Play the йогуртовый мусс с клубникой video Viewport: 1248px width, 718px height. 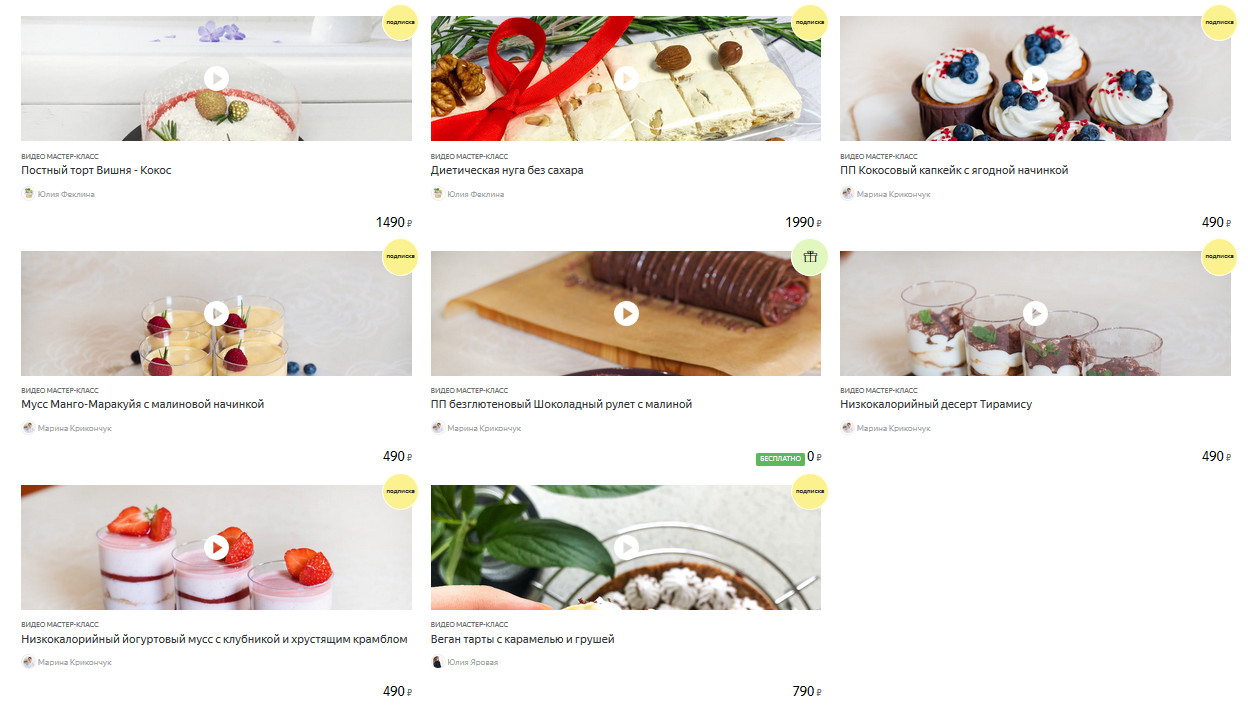pos(216,547)
